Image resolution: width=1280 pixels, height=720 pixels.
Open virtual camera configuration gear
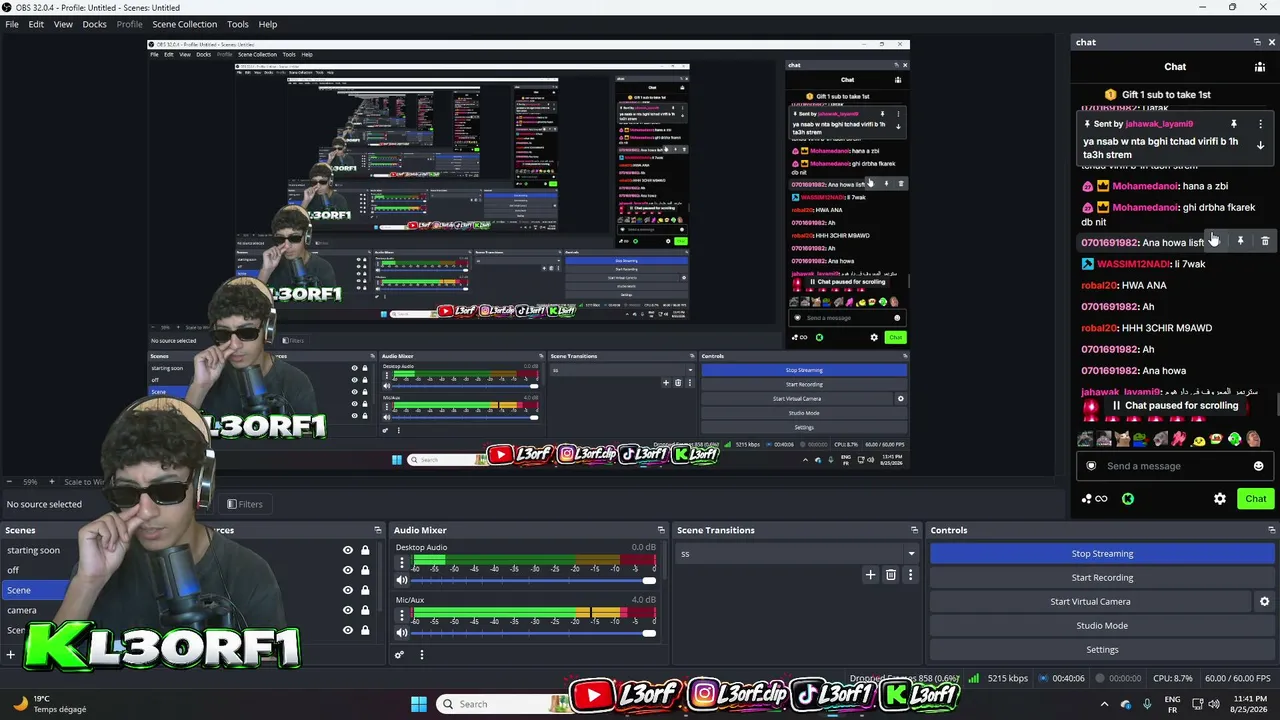[x=1264, y=601]
